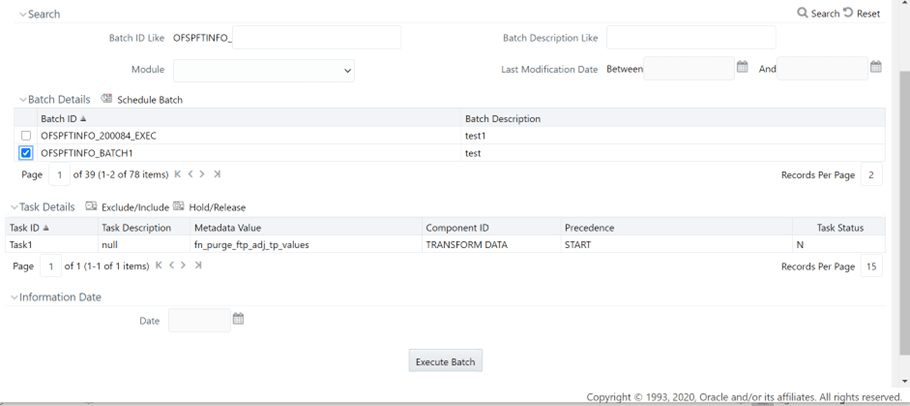Go to previous page of Task Details
910x406 pixels.
[172, 266]
